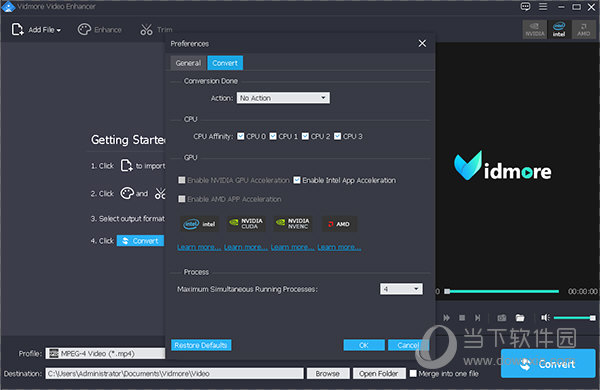The height and width of the screenshot is (390, 600).
Task: Mute audio with speaker icon
Action: 545,318
